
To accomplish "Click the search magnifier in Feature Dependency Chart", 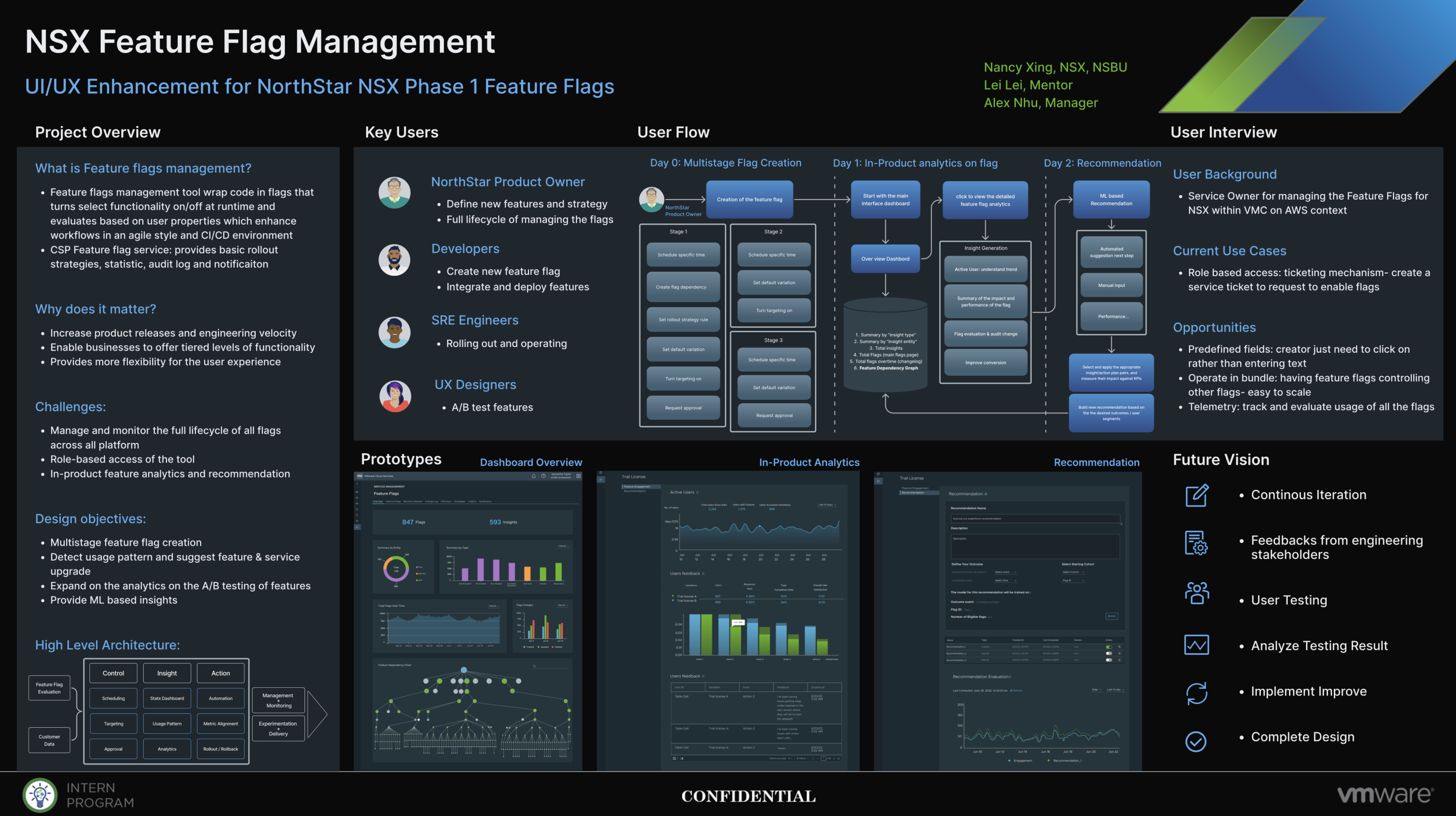I will (535, 666).
